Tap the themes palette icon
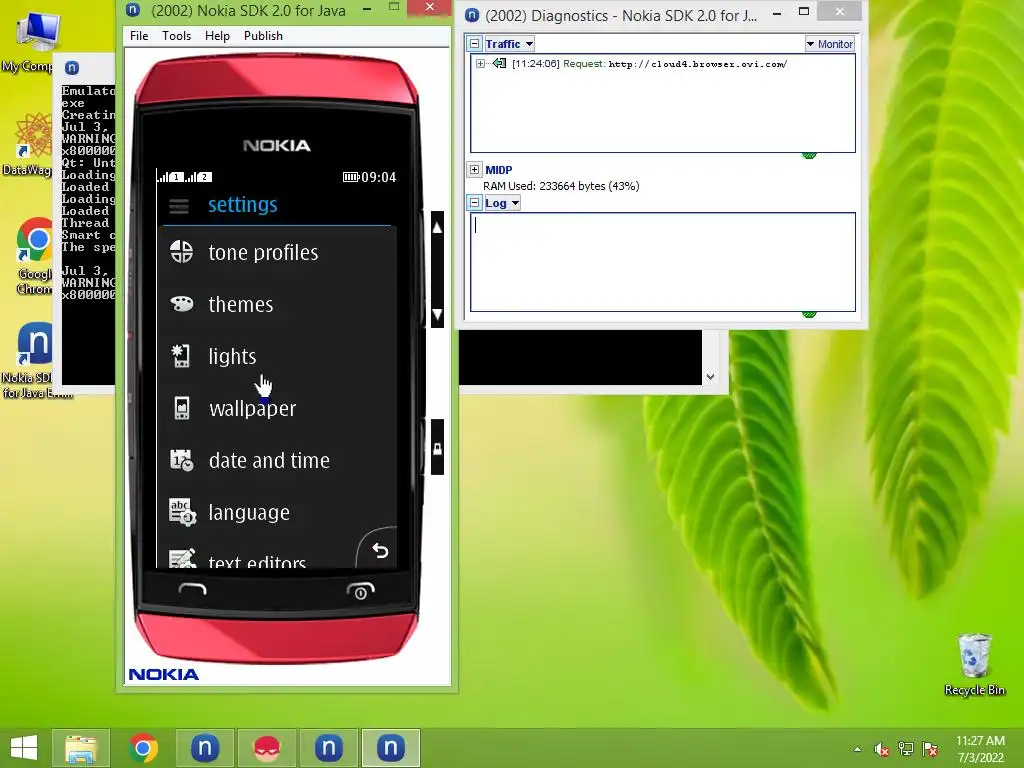This screenshot has width=1024, height=768. (x=182, y=304)
